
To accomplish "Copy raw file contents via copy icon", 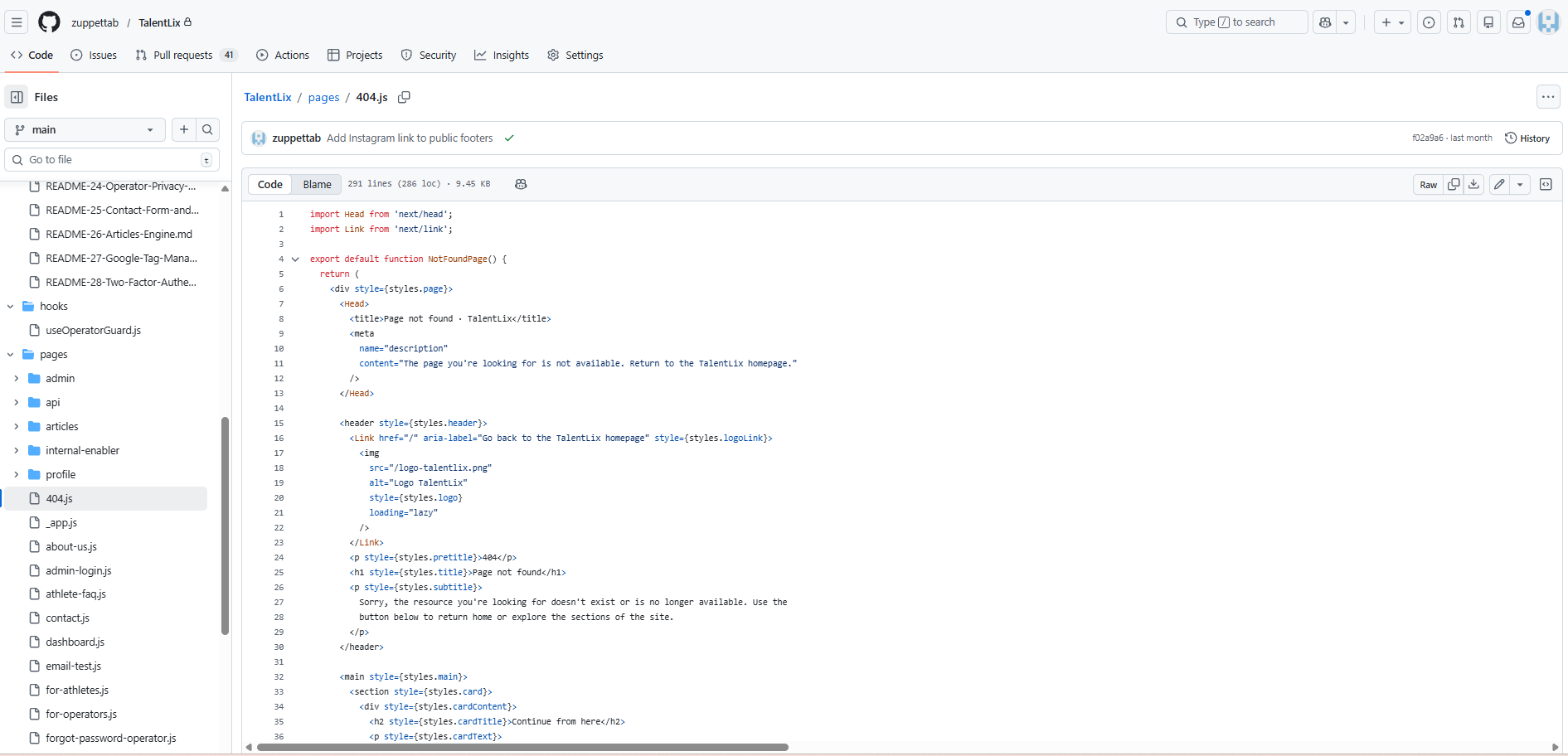I will pos(1453,184).
